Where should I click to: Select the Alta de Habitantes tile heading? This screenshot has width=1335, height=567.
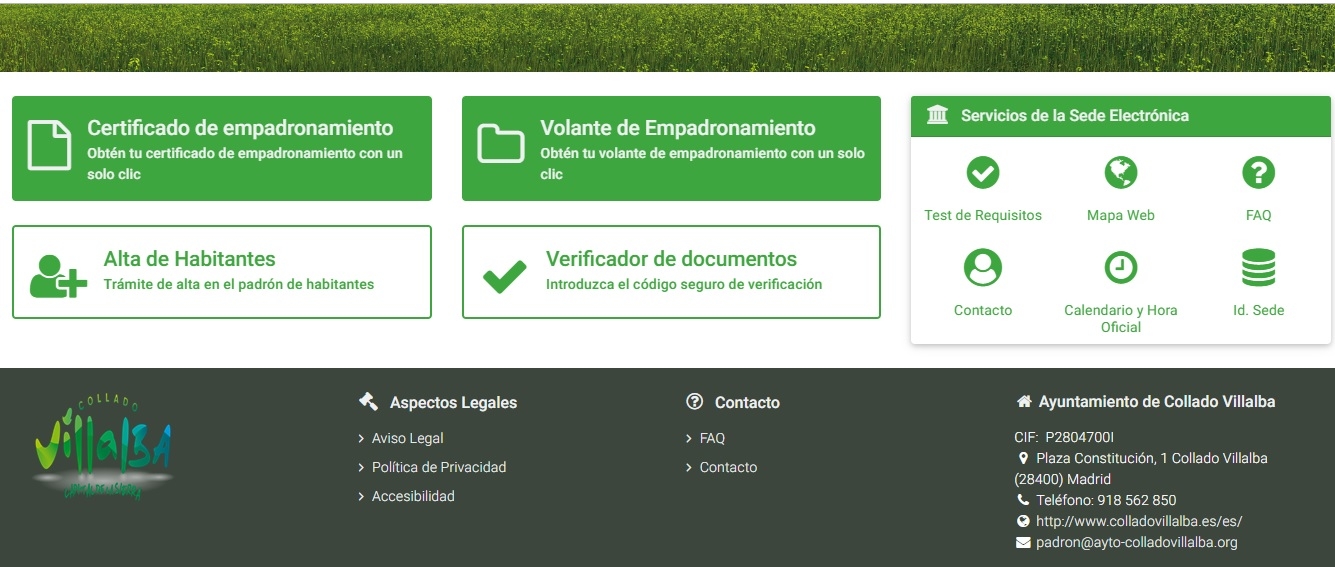coord(189,259)
